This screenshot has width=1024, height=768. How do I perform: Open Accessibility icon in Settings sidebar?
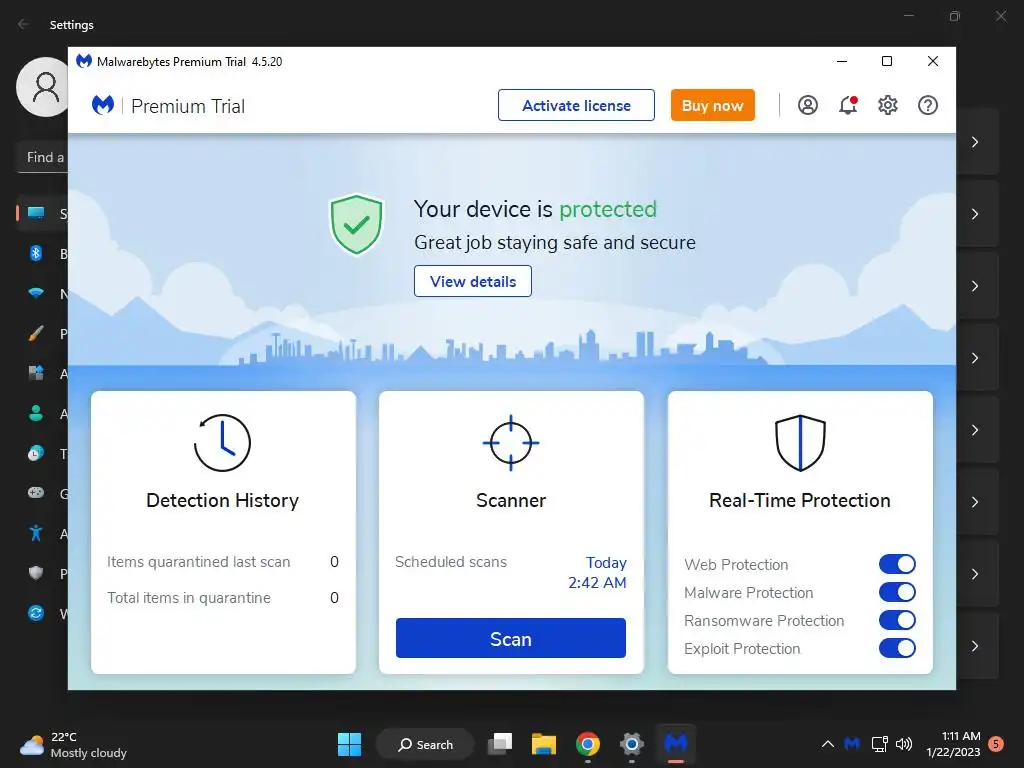point(36,534)
